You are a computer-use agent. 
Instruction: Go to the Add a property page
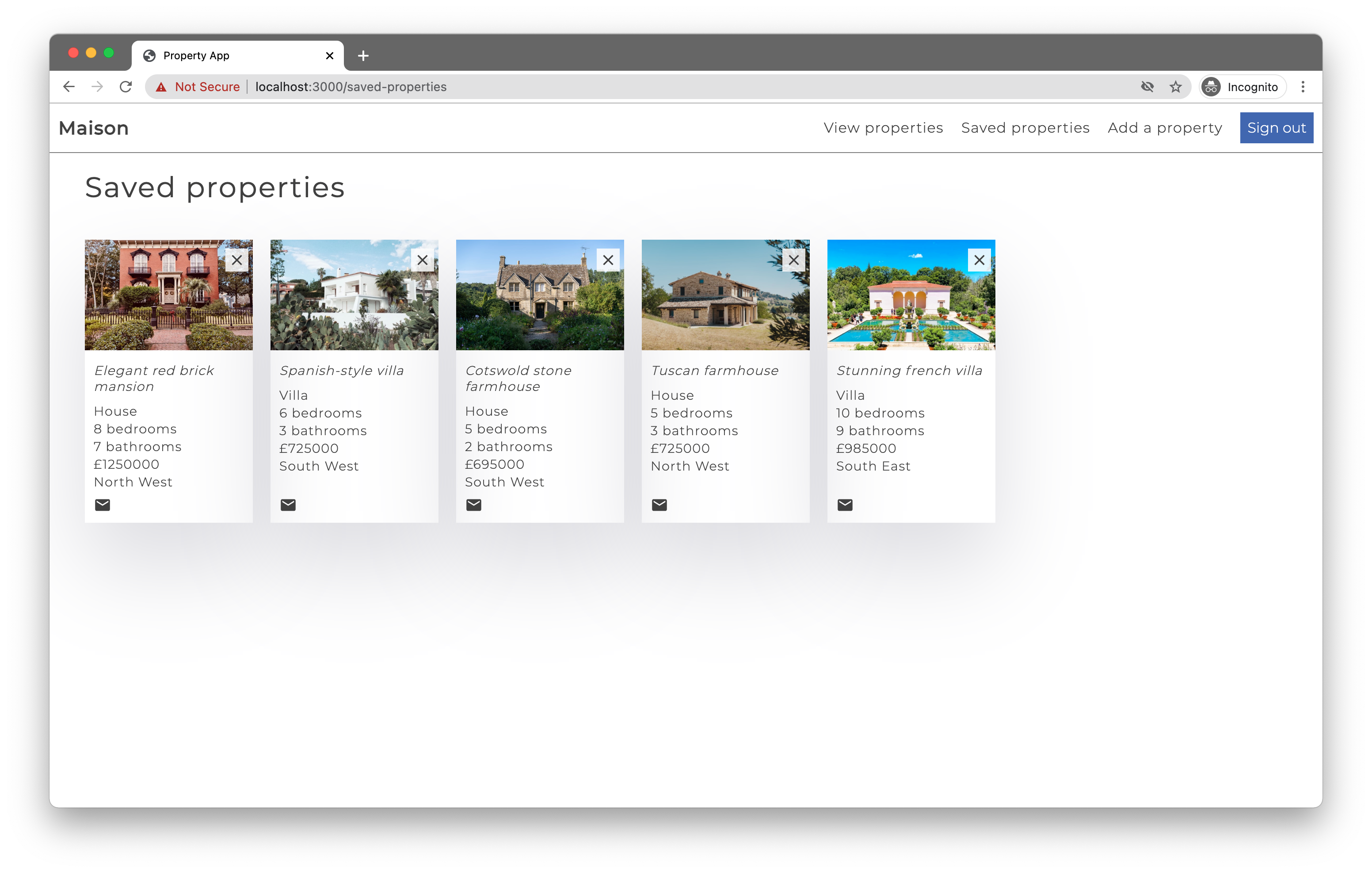click(1165, 128)
